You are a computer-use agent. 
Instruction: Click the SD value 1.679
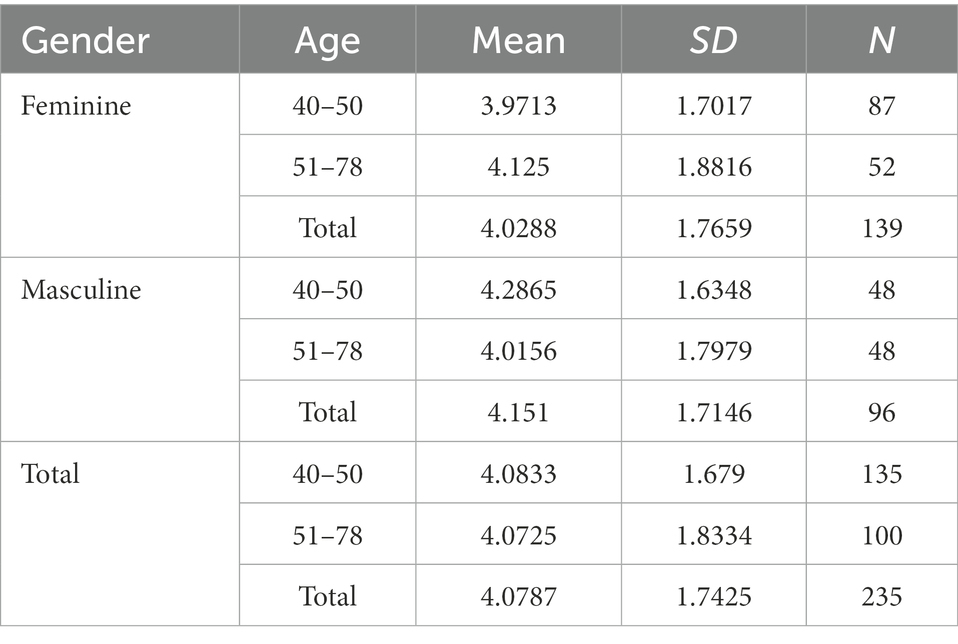point(714,474)
